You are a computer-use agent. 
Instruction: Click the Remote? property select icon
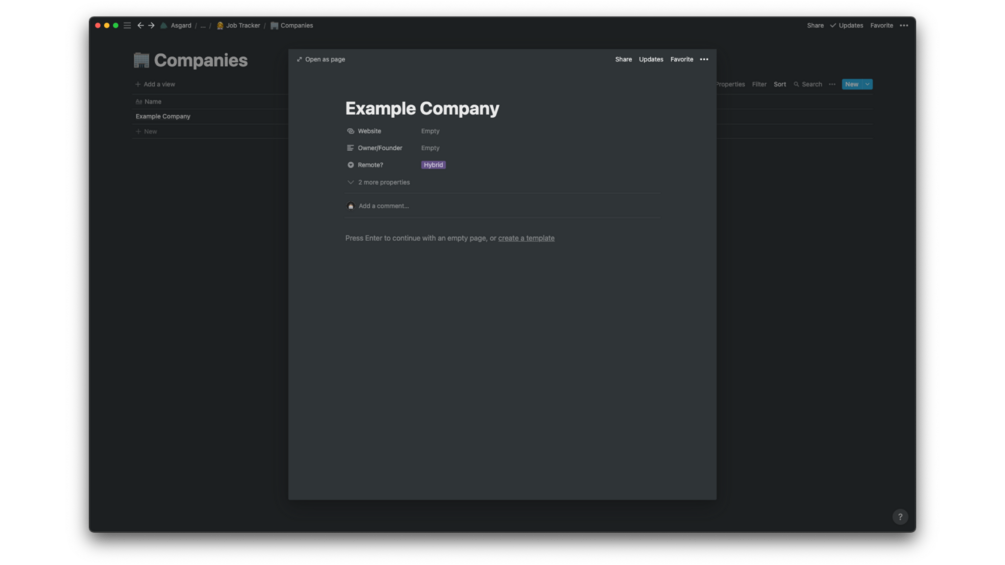[x=351, y=165]
